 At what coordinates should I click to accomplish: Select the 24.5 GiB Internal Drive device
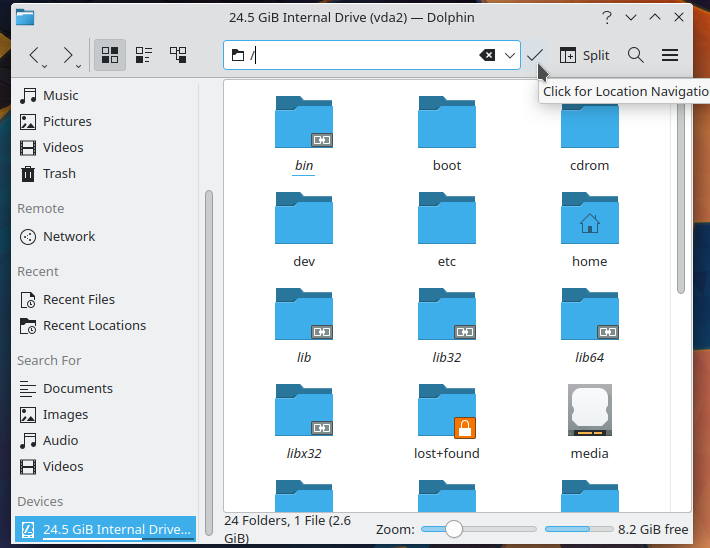click(x=105, y=529)
